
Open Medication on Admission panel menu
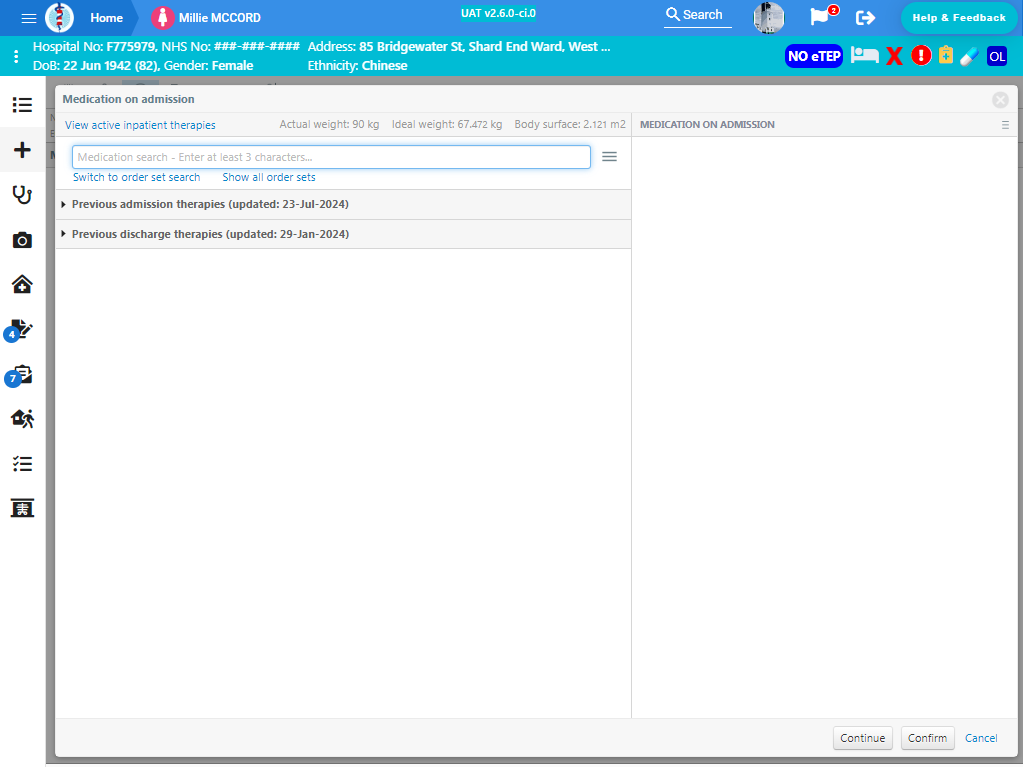coord(1005,125)
